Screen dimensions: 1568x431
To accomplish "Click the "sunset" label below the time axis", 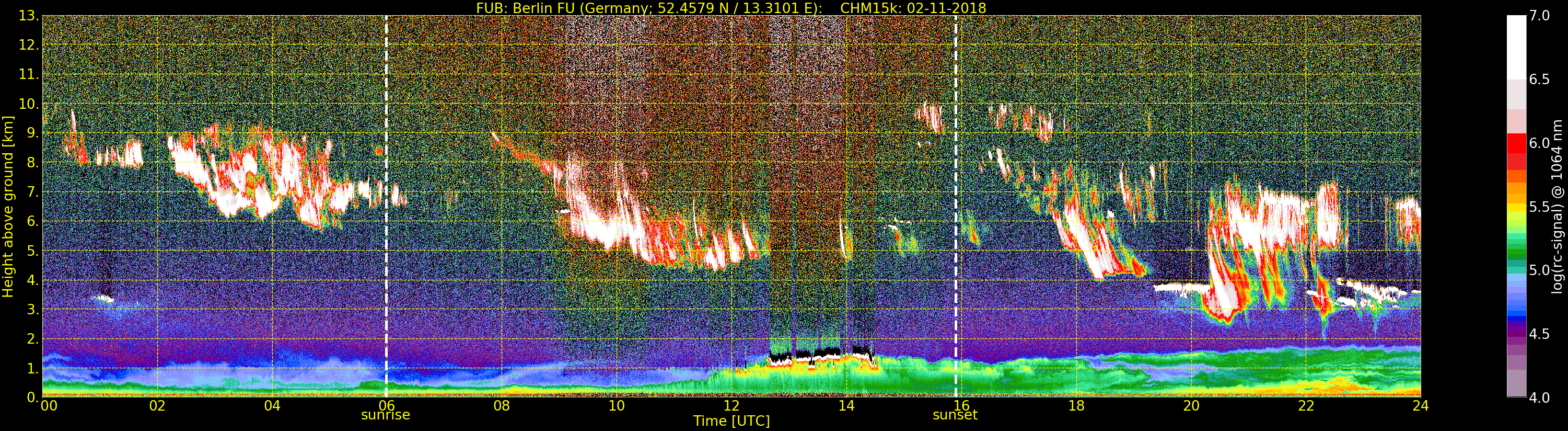I will pos(955,415).
